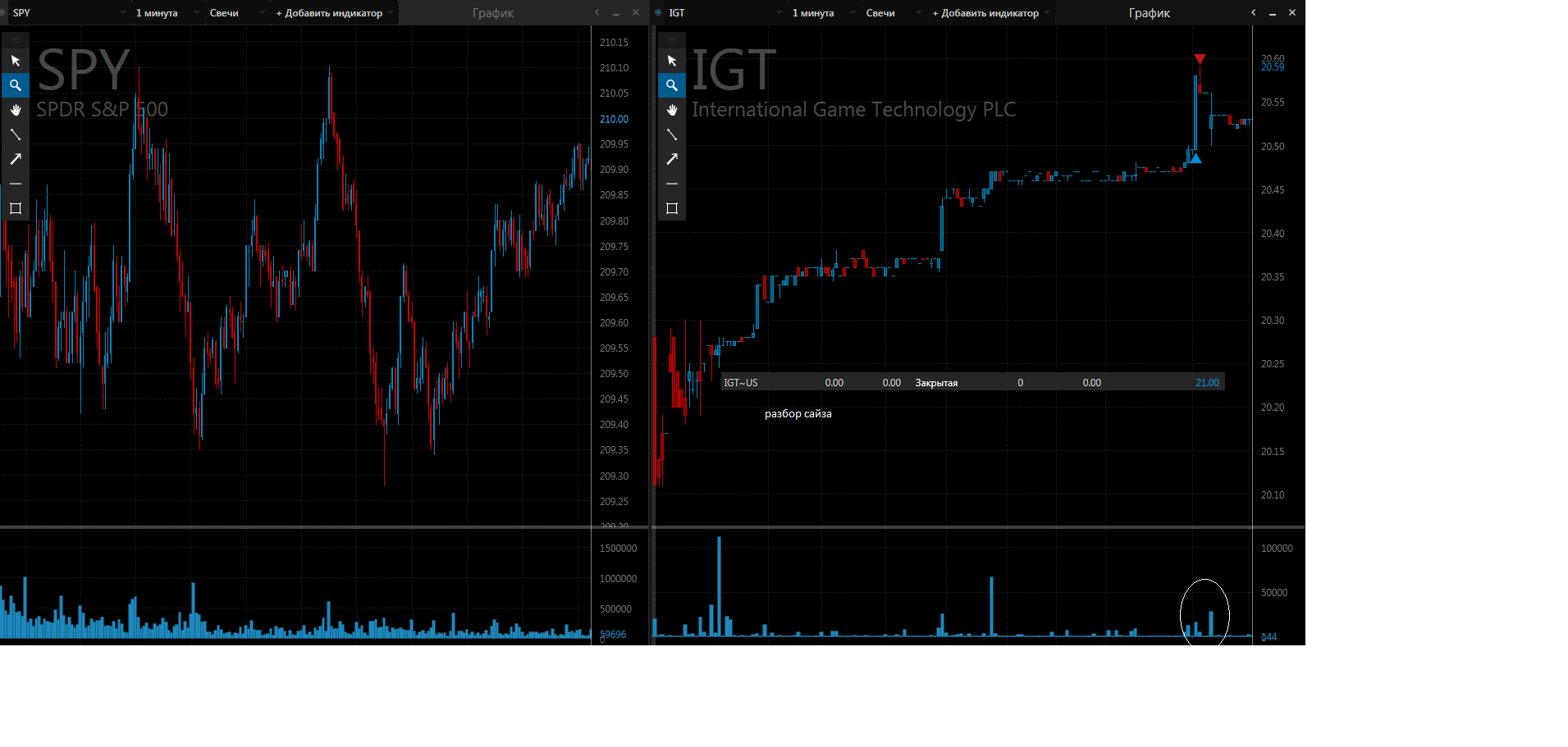Open the 1 минута timeframe dropdown in IGT window

tap(853, 12)
